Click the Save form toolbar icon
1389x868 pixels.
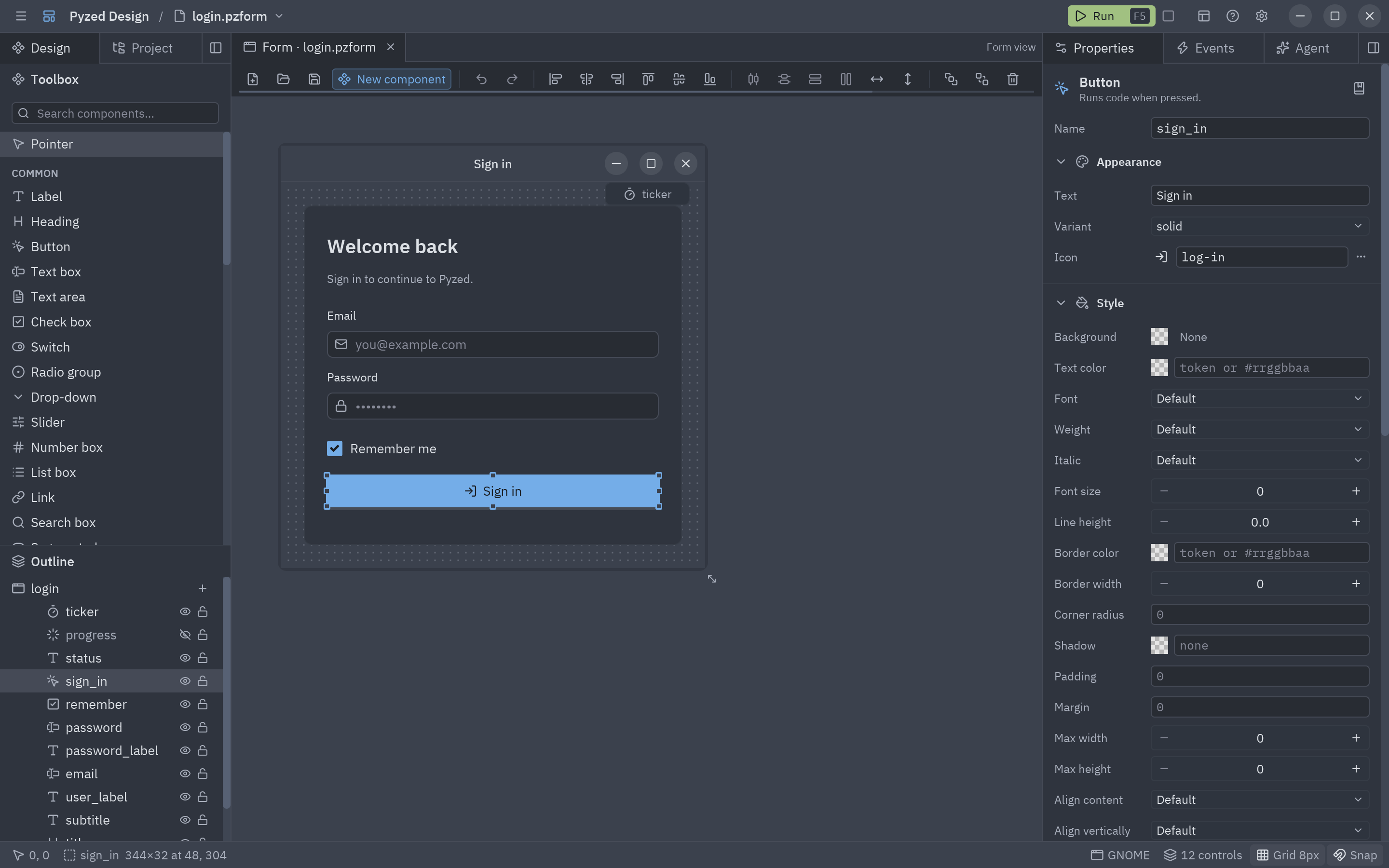(314, 79)
